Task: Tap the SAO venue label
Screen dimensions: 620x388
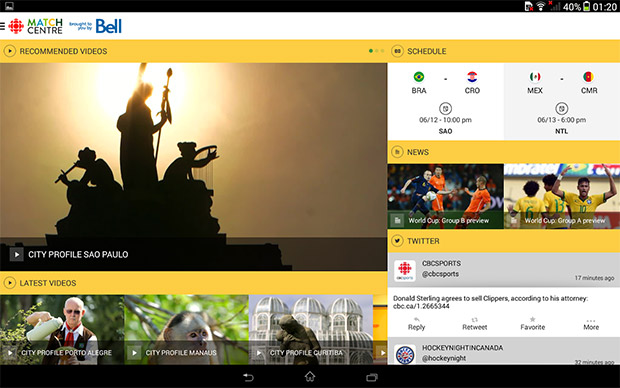Action: coord(445,131)
